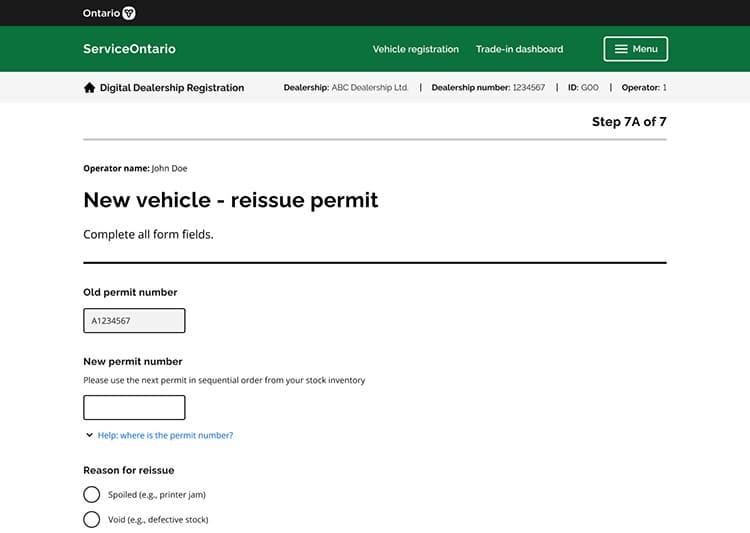Screen dimensions: 750x533
Task: Open the Vehicle registration nav item
Action: coord(415,49)
